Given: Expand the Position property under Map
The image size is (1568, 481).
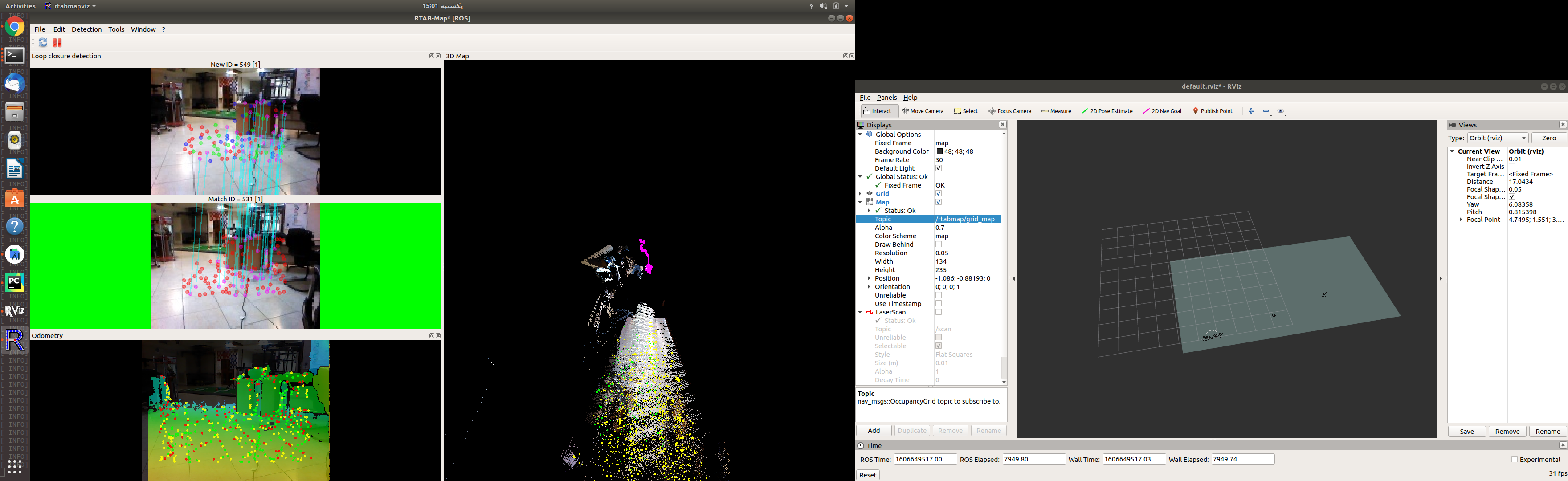Looking at the screenshot, I should pos(869,278).
